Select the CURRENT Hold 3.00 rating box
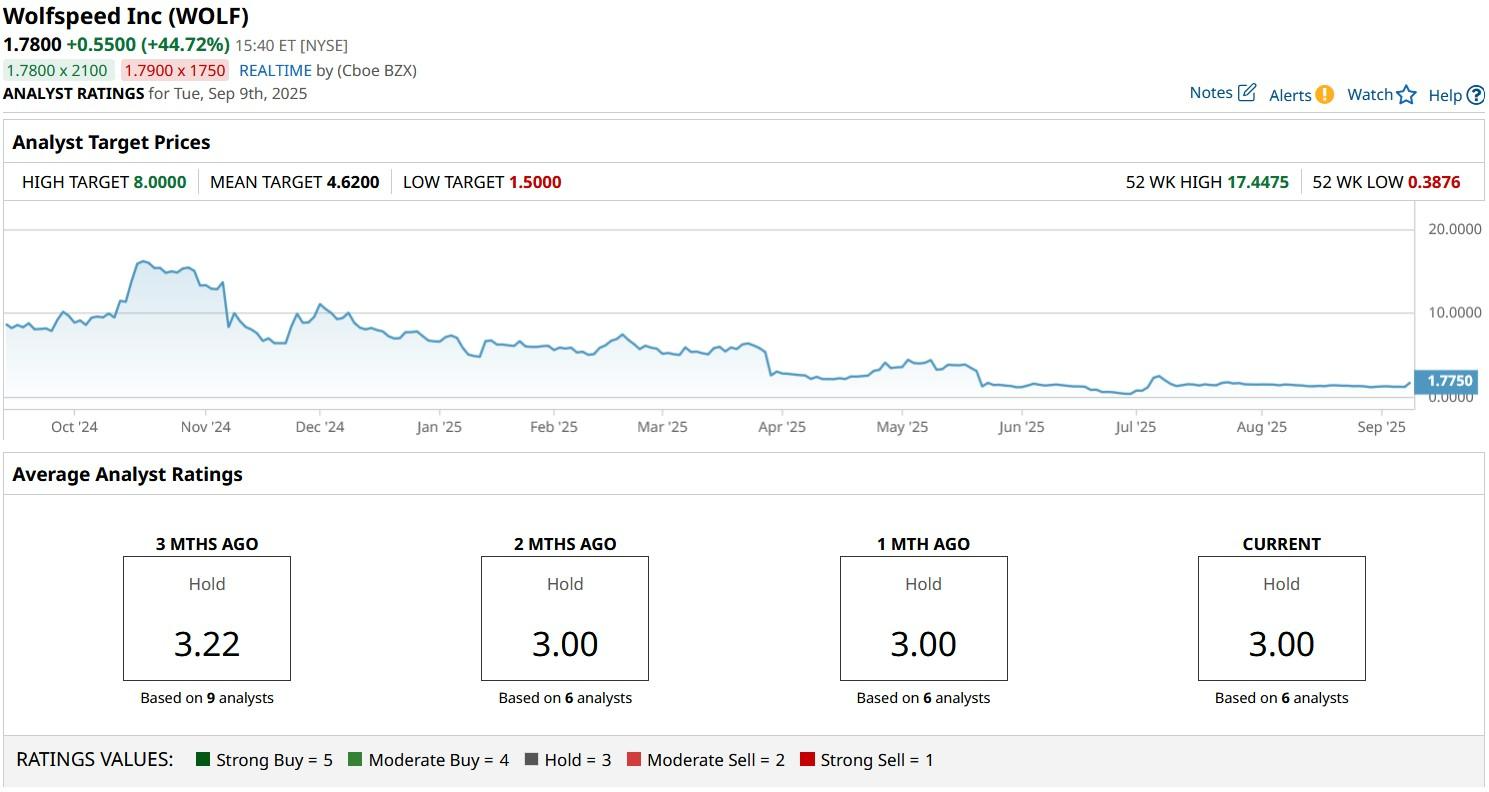 pos(1281,618)
